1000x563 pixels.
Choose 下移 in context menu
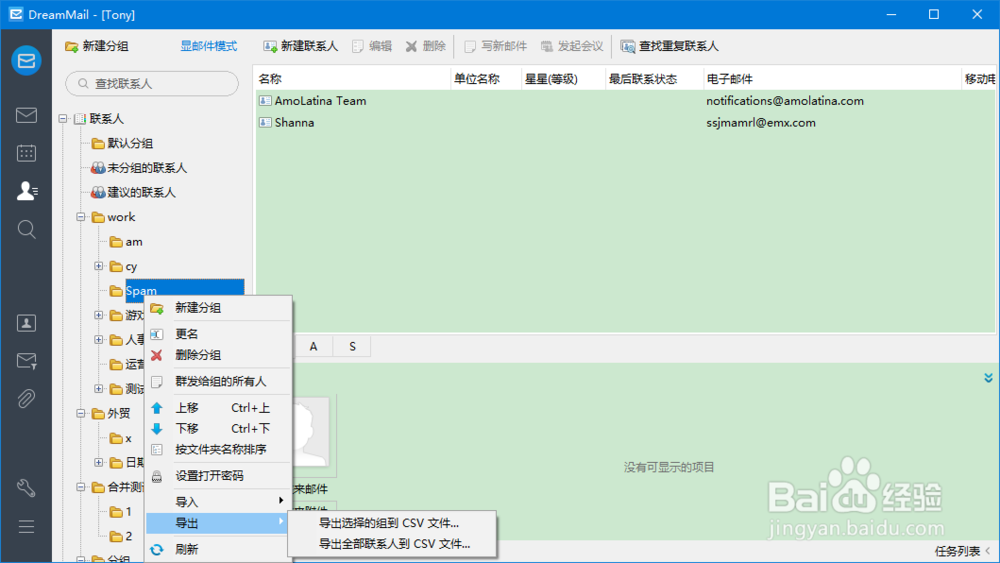click(x=218, y=428)
